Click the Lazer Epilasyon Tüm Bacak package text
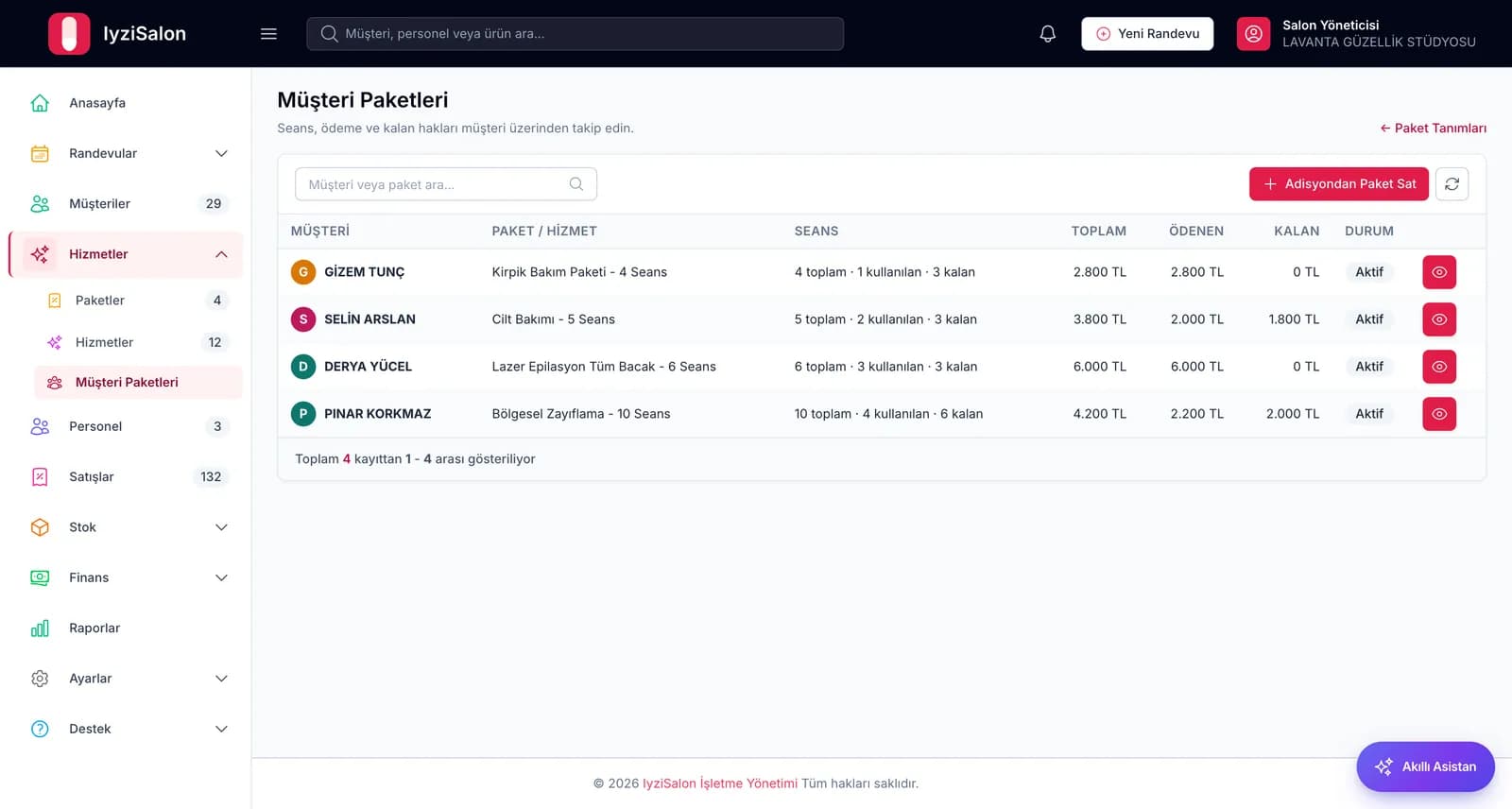The width and height of the screenshot is (1512, 809). [604, 367]
